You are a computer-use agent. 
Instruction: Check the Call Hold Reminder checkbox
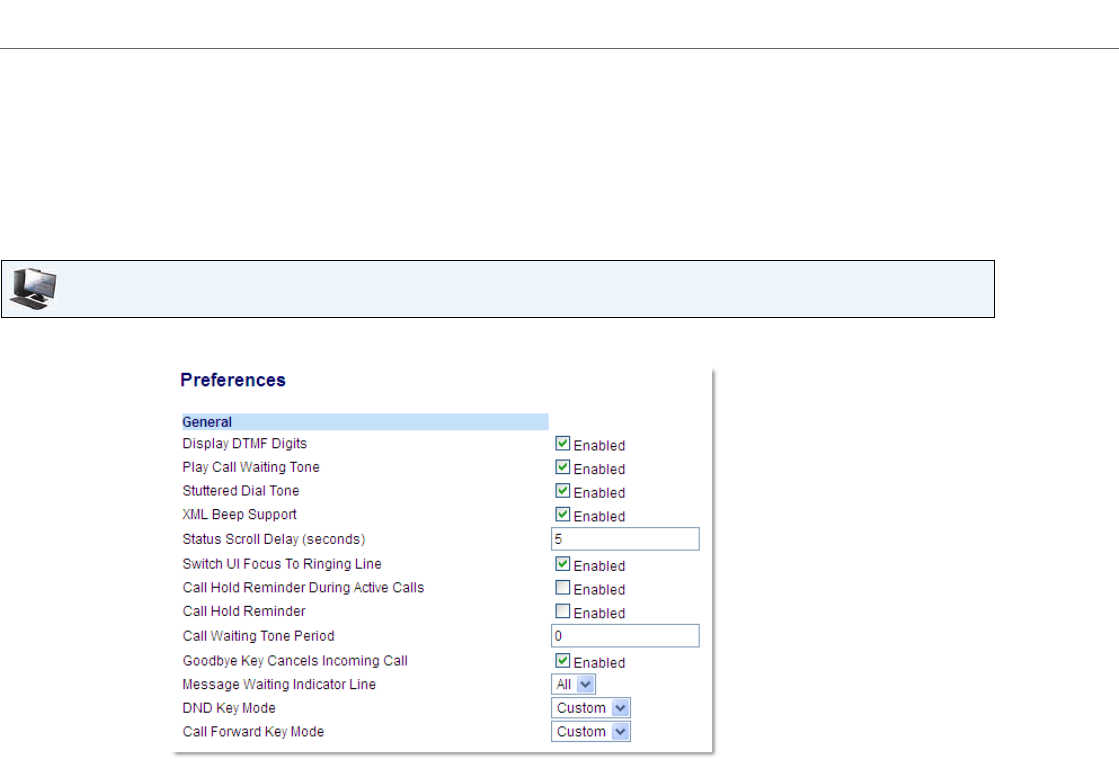point(563,613)
